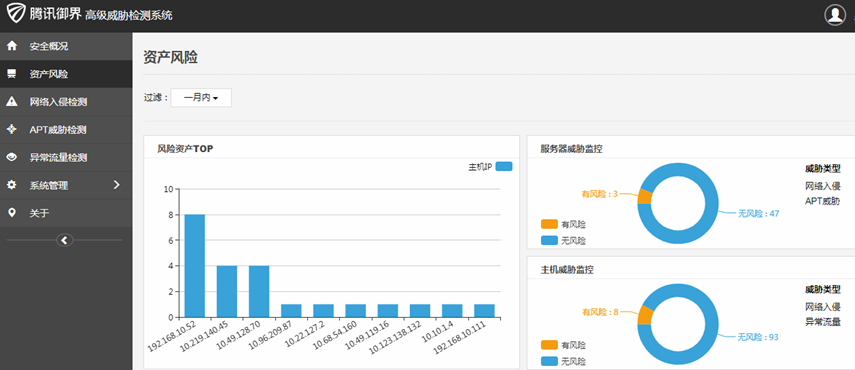Click the monitor icon beside 资产风险
The width and height of the screenshot is (855, 370).
point(11,74)
